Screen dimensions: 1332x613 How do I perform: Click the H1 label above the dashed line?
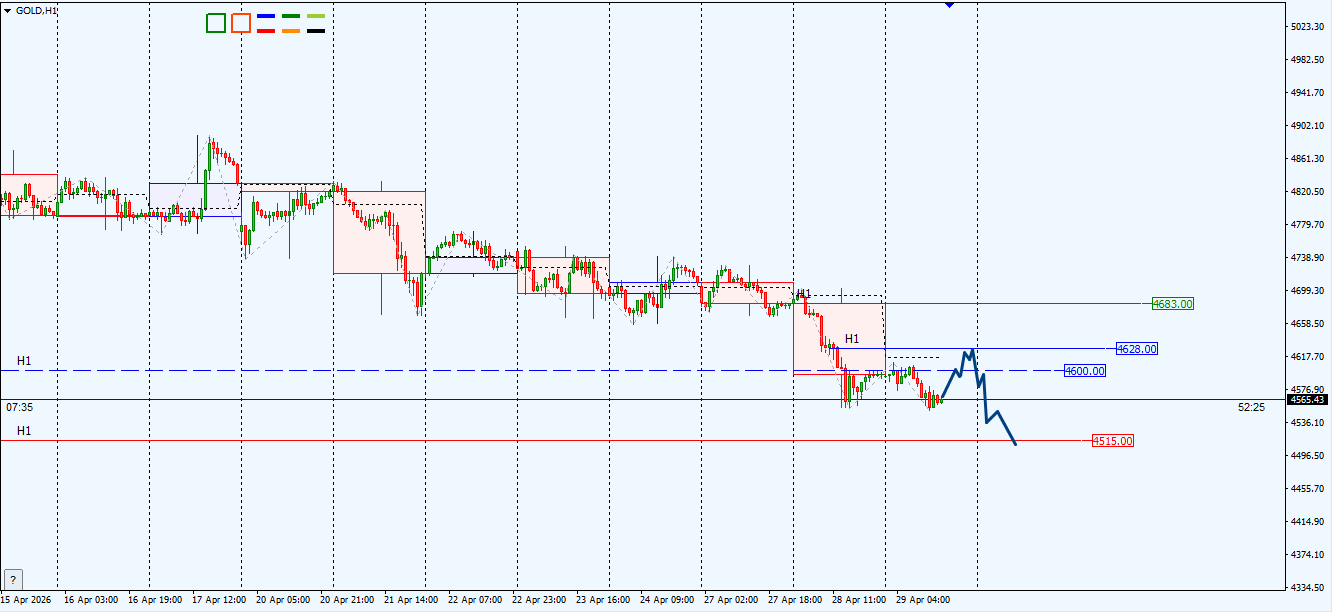click(24, 360)
